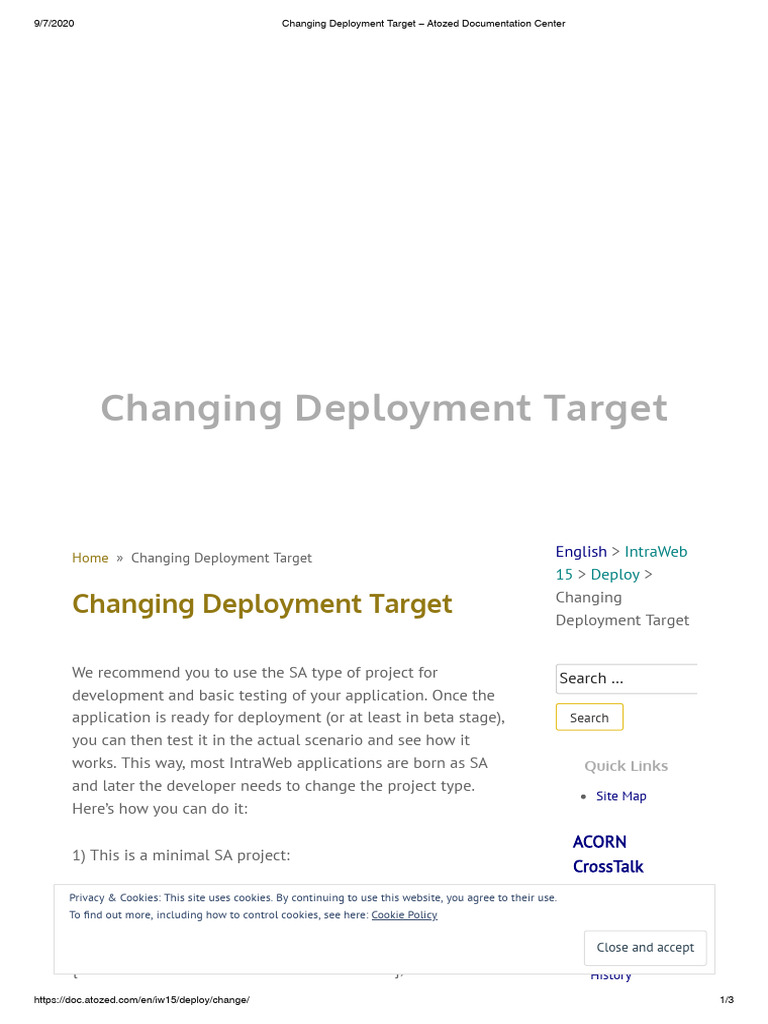Click the Privacy & Cookies notice text
This screenshot has height=1024, width=768.
[x=313, y=906]
